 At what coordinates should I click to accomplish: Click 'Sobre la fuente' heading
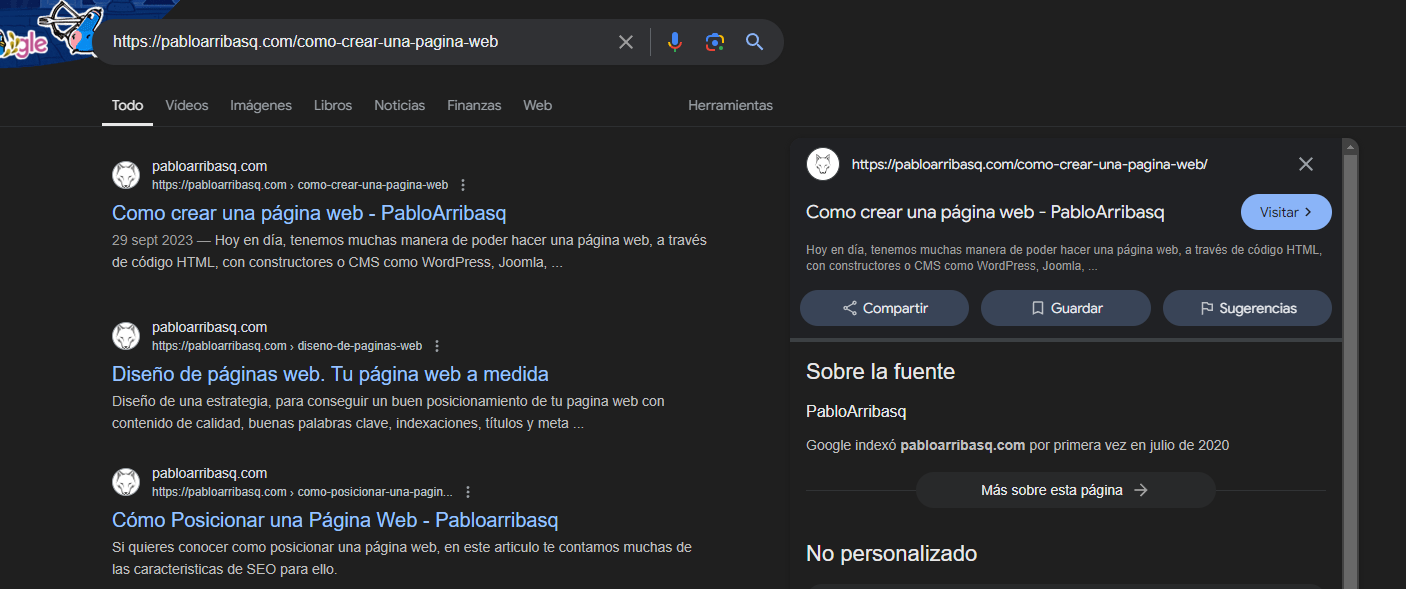coord(880,371)
